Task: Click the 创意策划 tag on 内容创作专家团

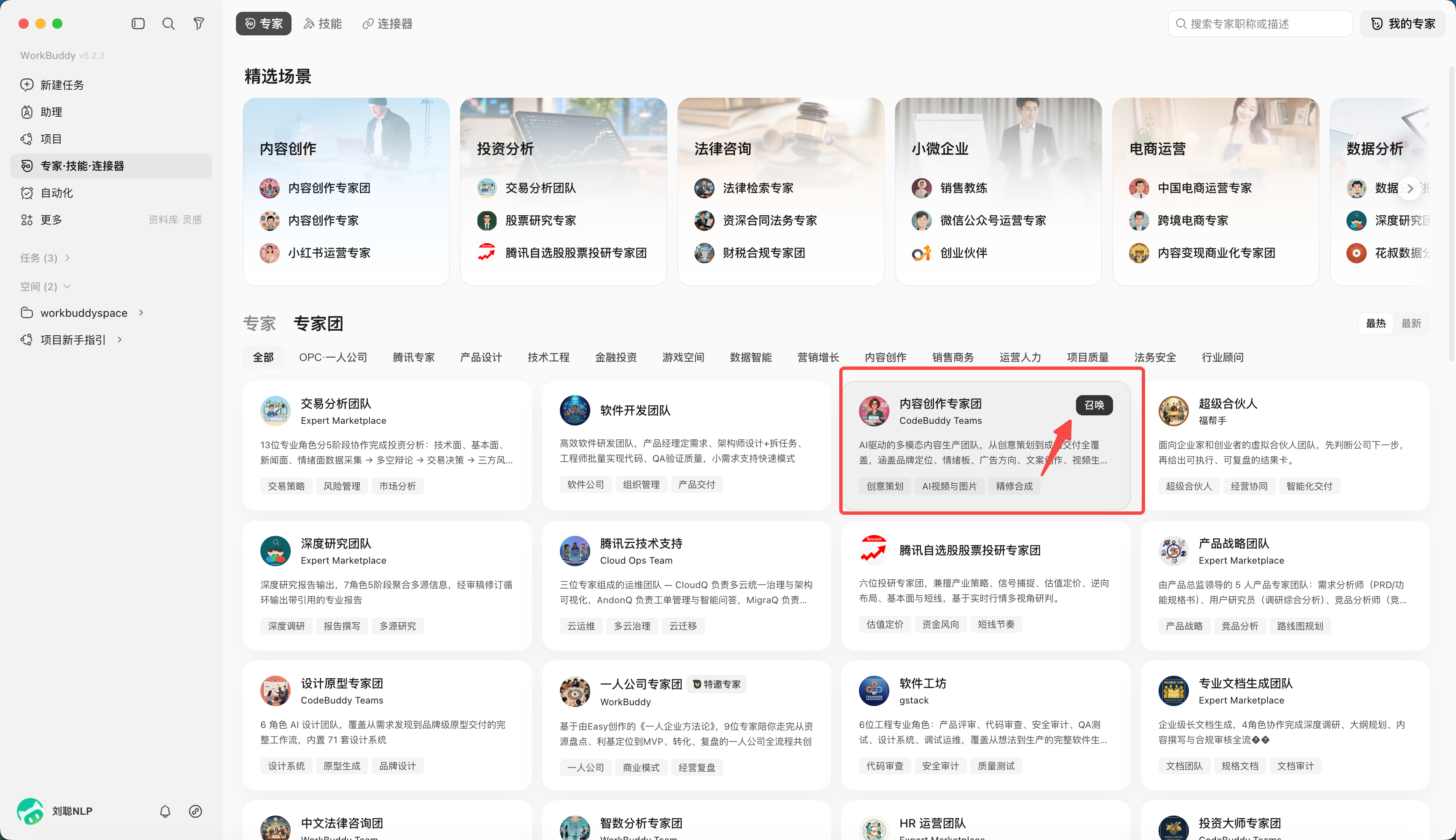Action: 885,486
